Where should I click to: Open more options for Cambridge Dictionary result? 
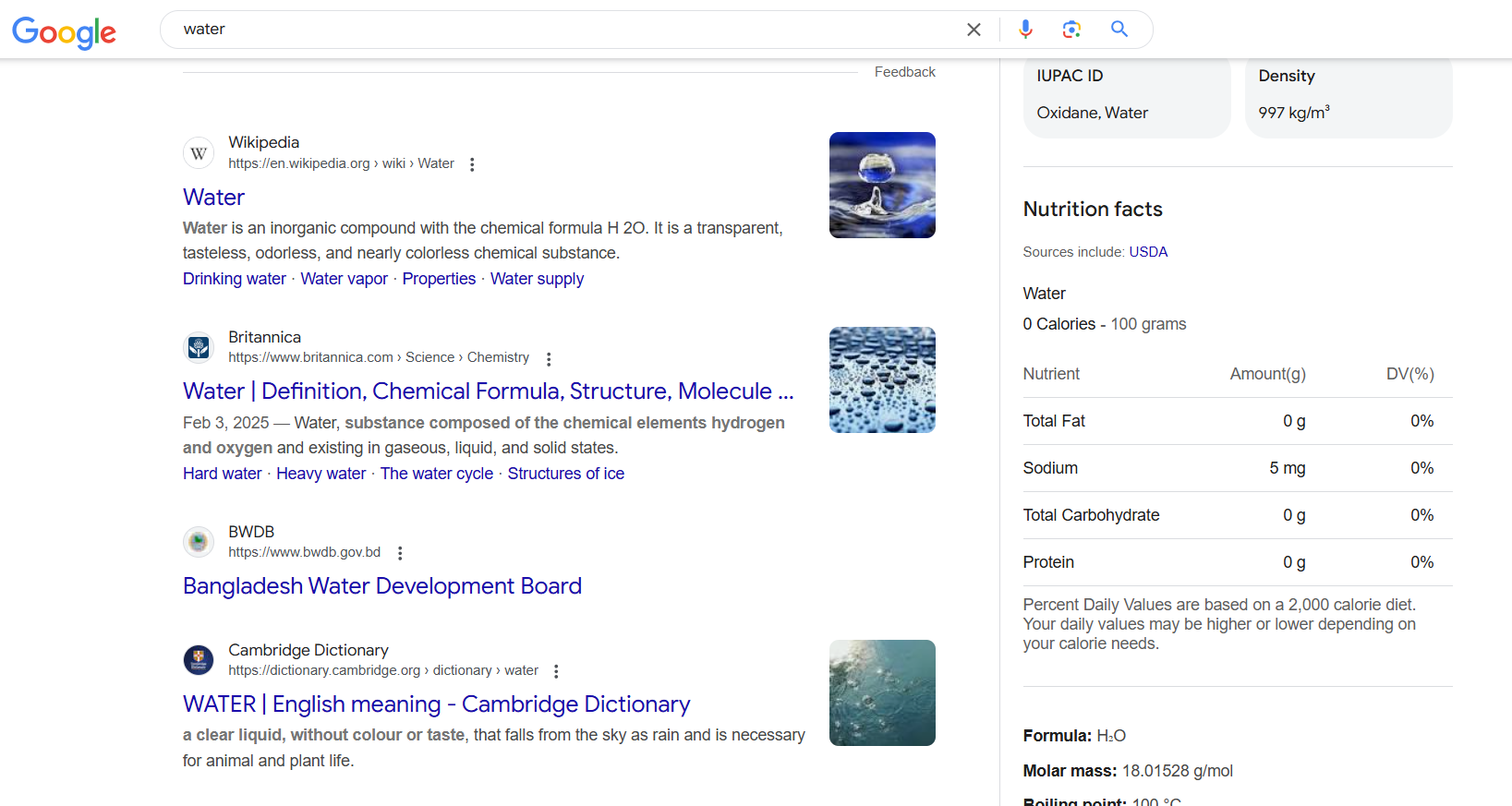(556, 671)
